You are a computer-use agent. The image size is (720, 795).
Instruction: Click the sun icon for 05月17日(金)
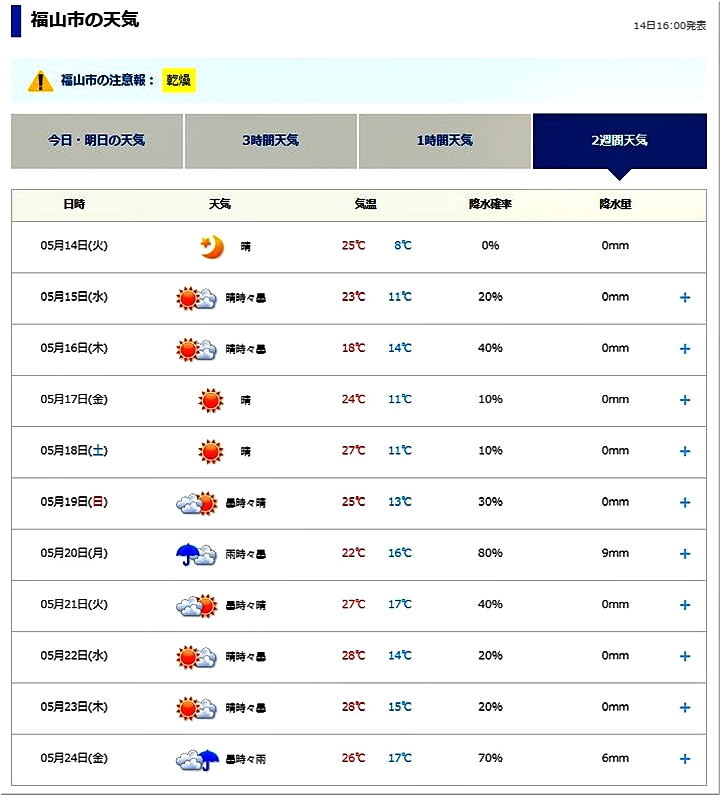click(x=210, y=400)
